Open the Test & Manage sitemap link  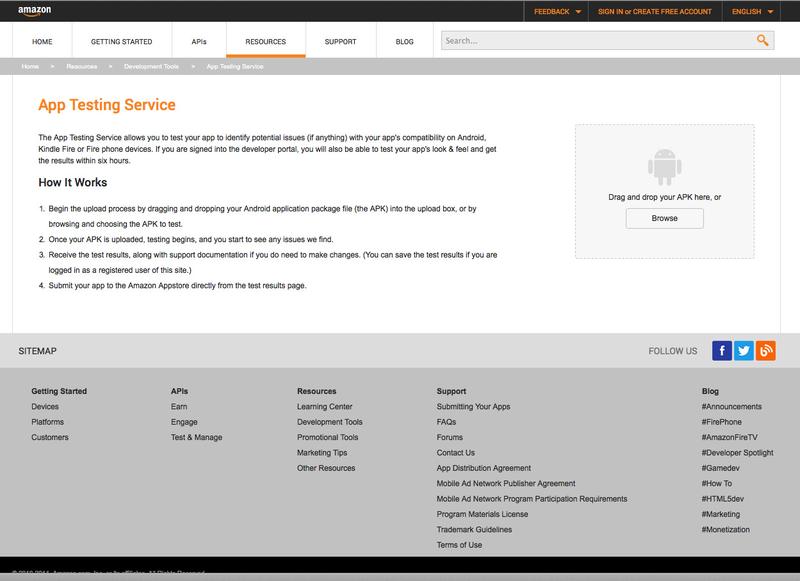pyautogui.click(x=196, y=437)
